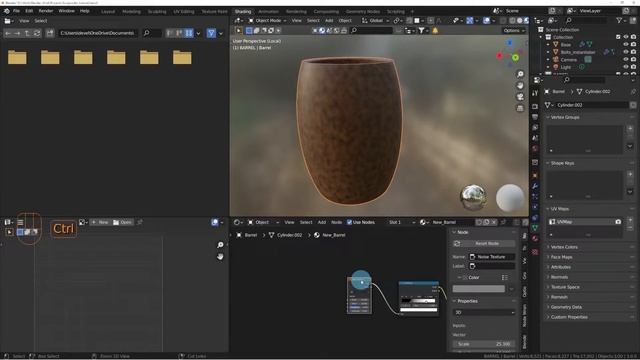
Task: Open the Edit menu
Action: click(29, 11)
